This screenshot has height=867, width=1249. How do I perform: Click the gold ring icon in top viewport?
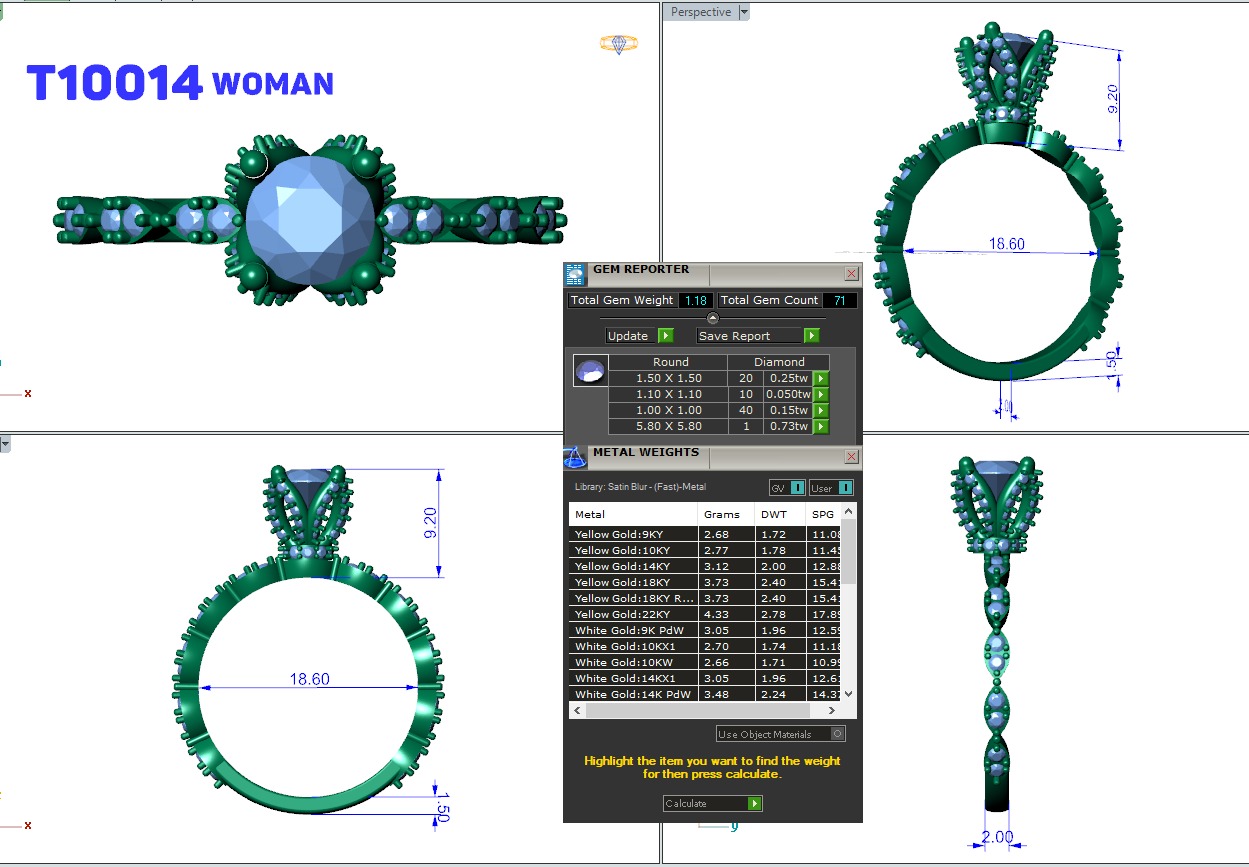coord(618,44)
